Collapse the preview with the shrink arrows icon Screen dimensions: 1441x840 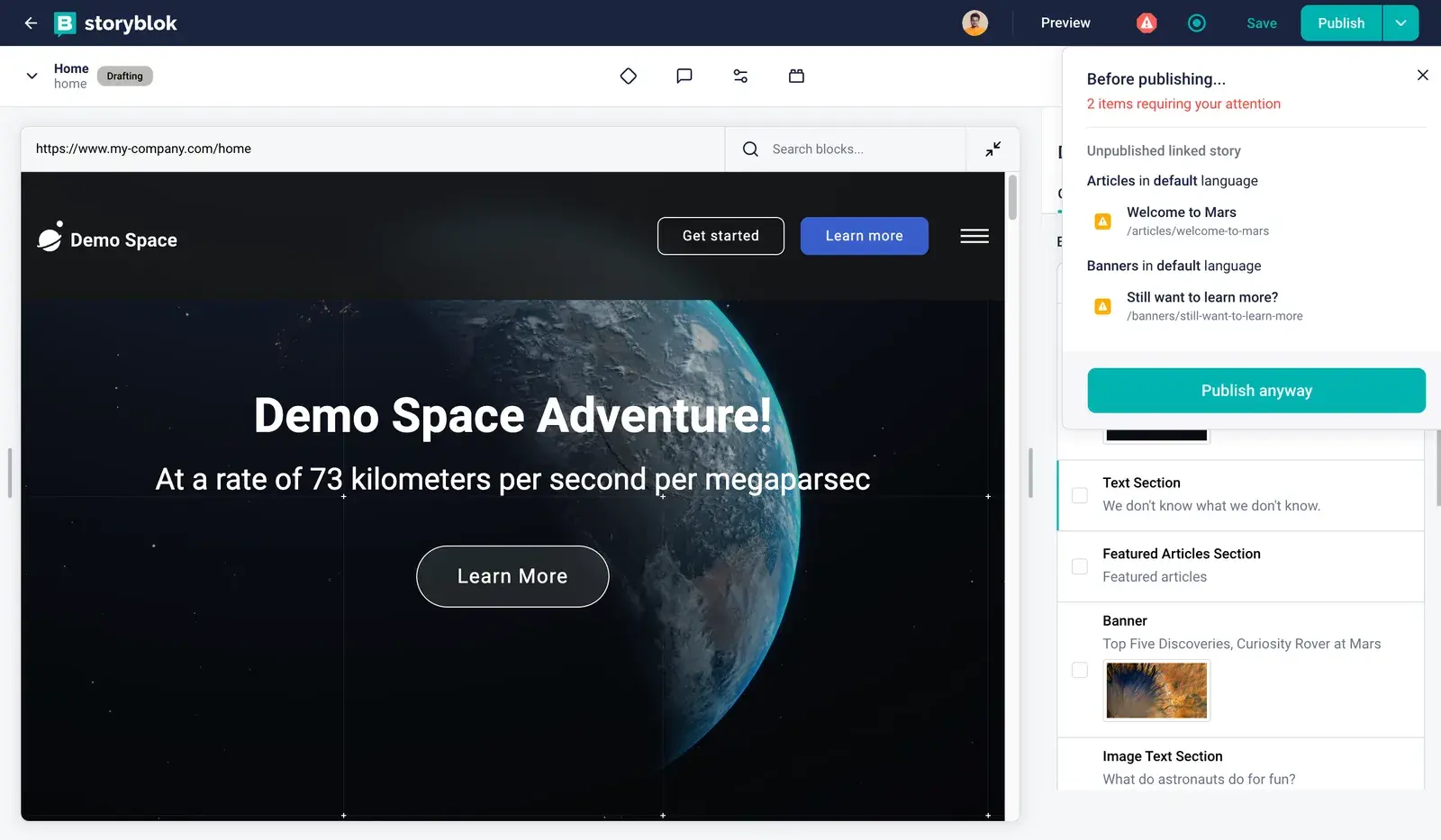coord(992,149)
